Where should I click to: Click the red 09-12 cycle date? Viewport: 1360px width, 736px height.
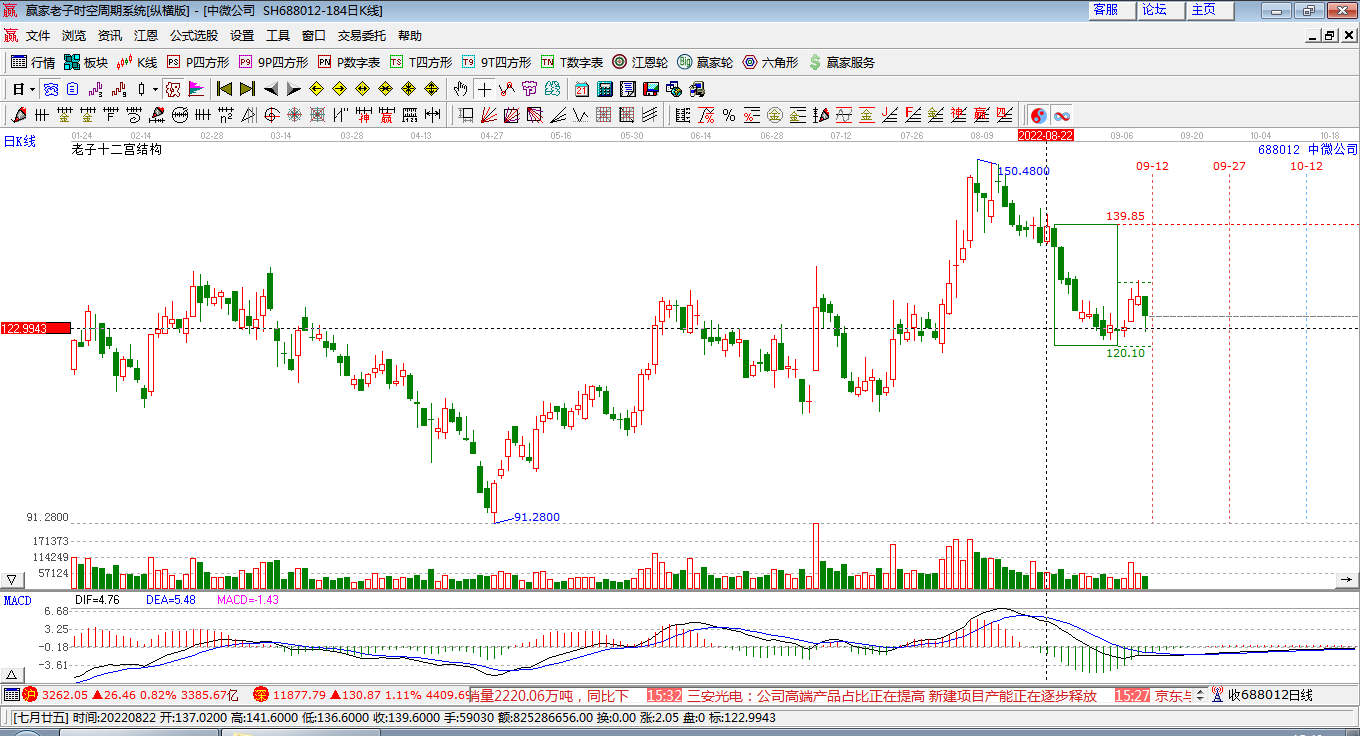point(1152,166)
